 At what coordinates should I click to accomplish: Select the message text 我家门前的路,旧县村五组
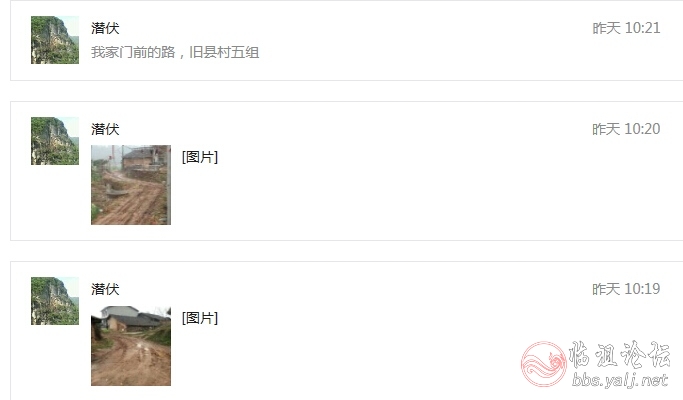(175, 52)
